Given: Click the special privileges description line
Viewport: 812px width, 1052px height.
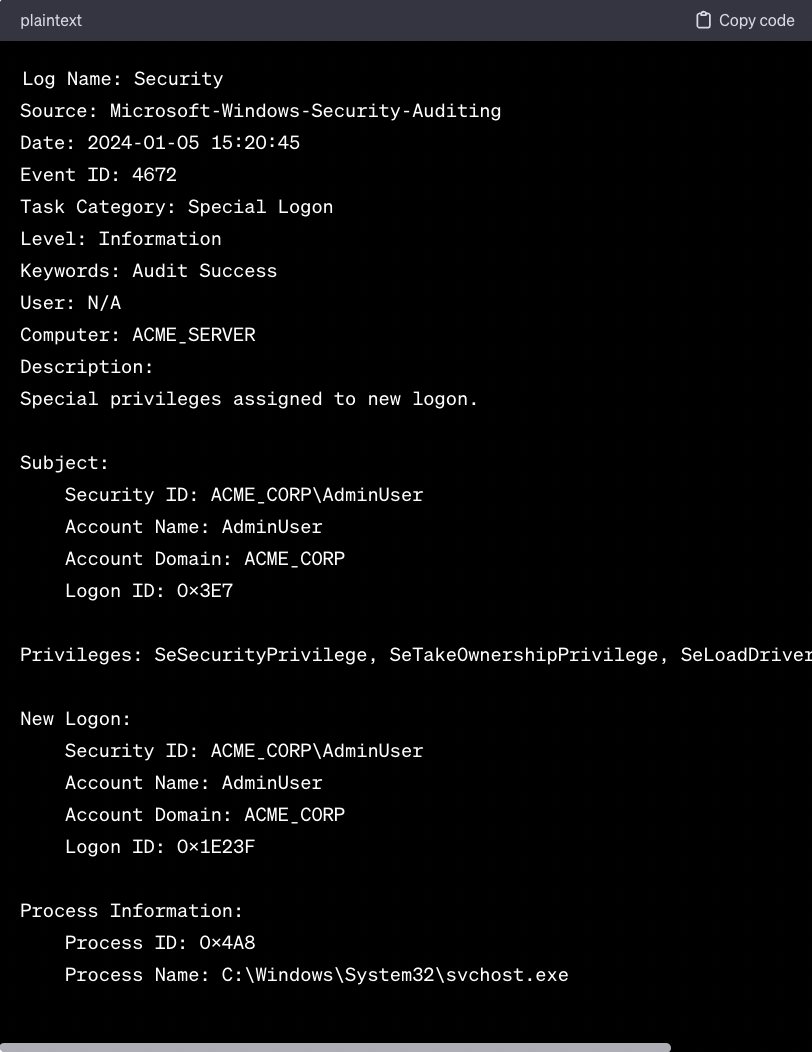Looking at the screenshot, I should [x=248, y=398].
